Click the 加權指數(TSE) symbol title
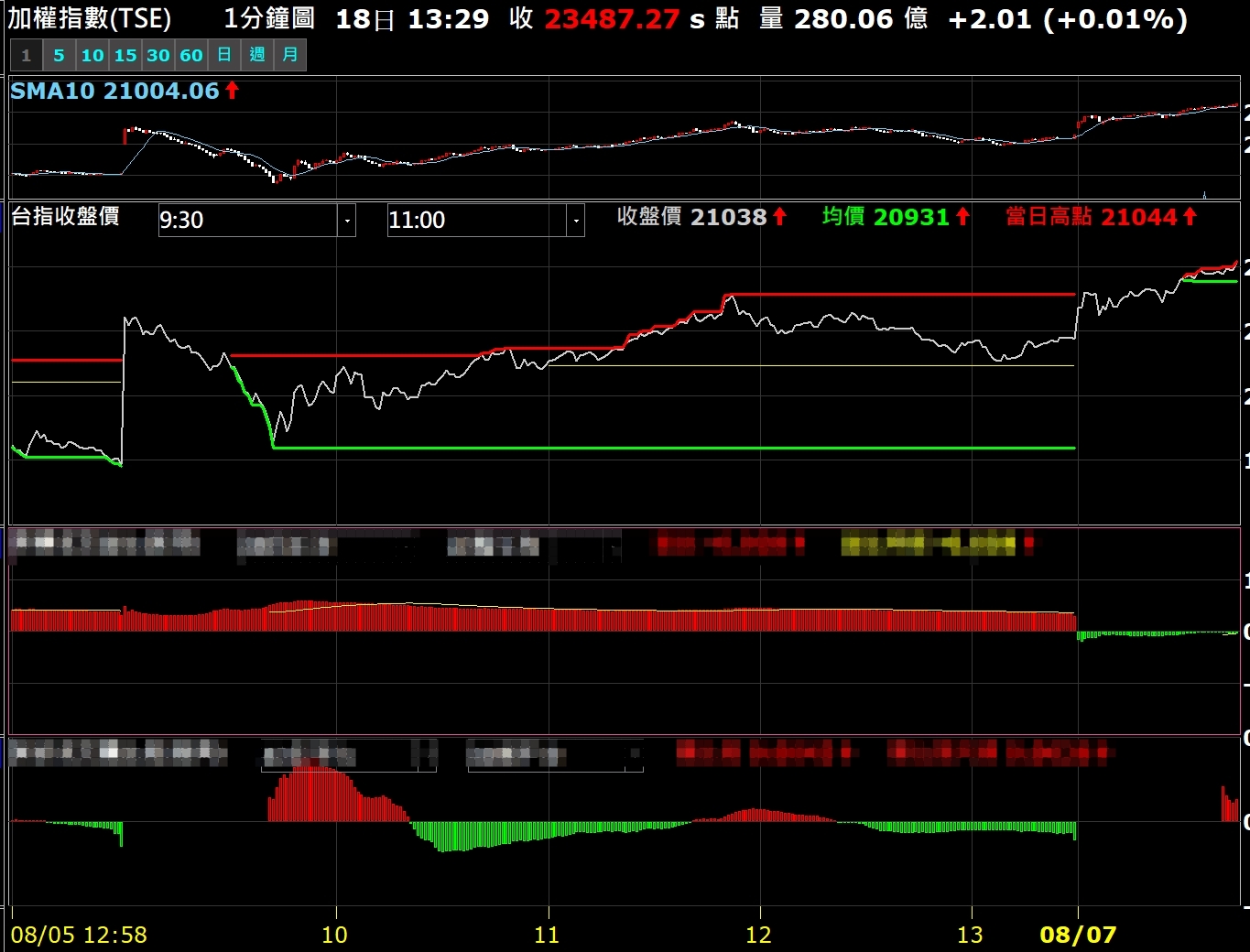This screenshot has width=1250, height=952. click(x=90, y=18)
